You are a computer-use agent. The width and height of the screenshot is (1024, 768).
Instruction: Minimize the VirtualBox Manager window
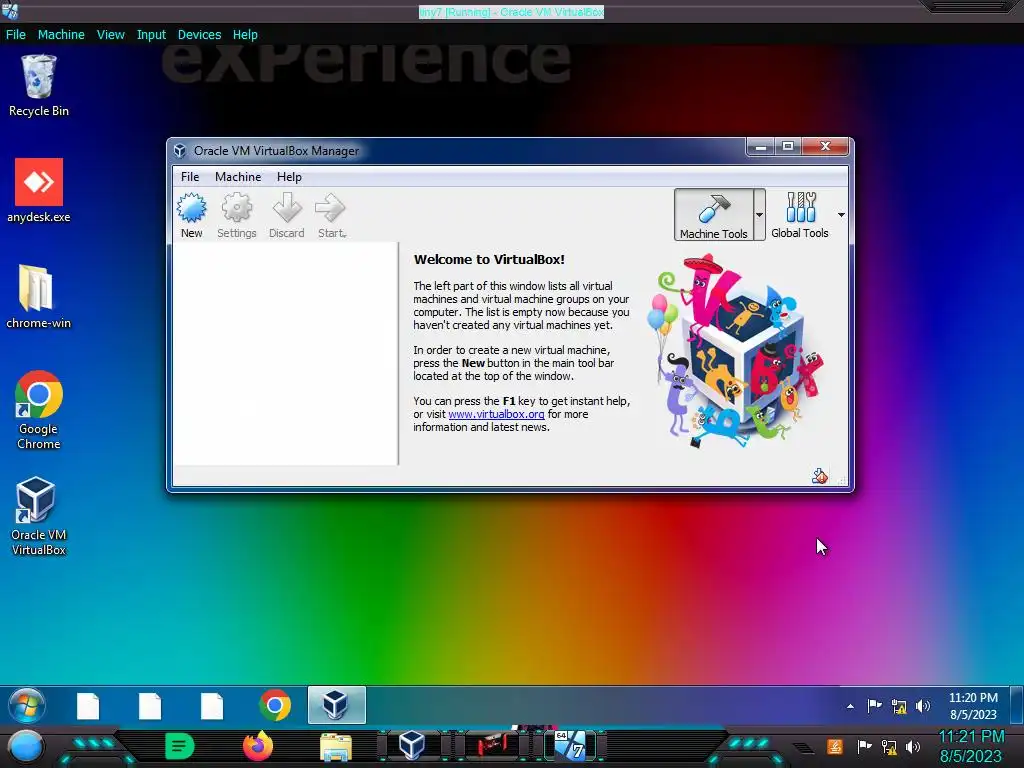click(x=761, y=147)
